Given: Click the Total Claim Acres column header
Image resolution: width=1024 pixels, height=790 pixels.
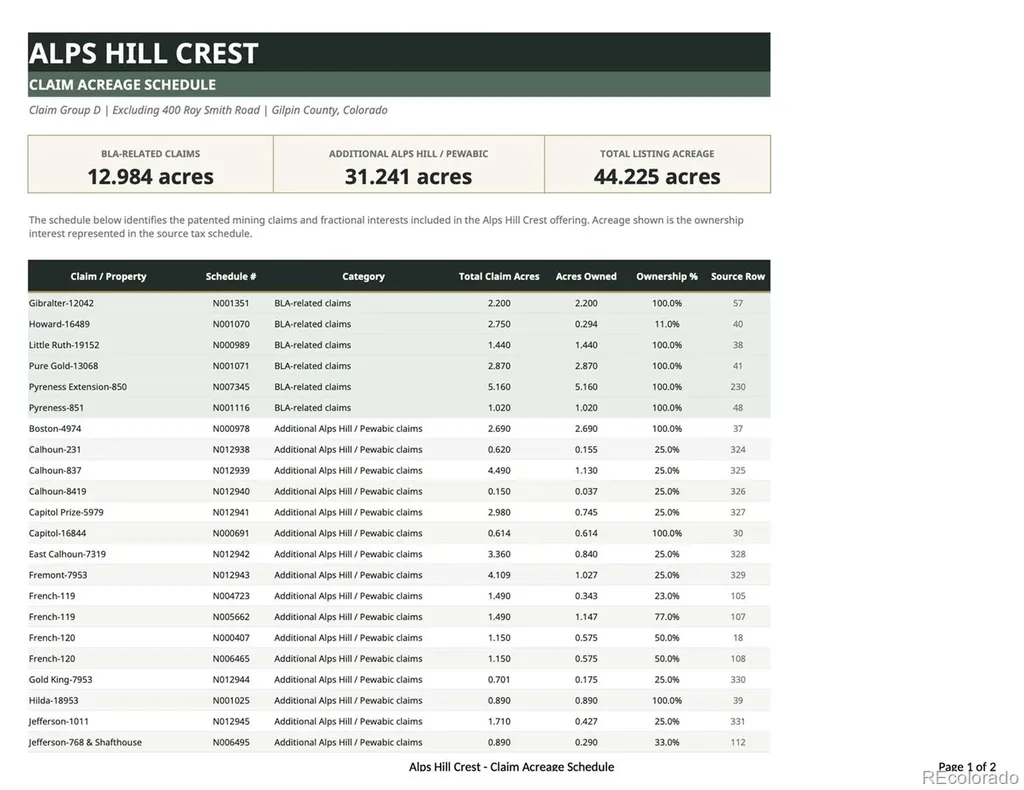Looking at the screenshot, I should [499, 277].
